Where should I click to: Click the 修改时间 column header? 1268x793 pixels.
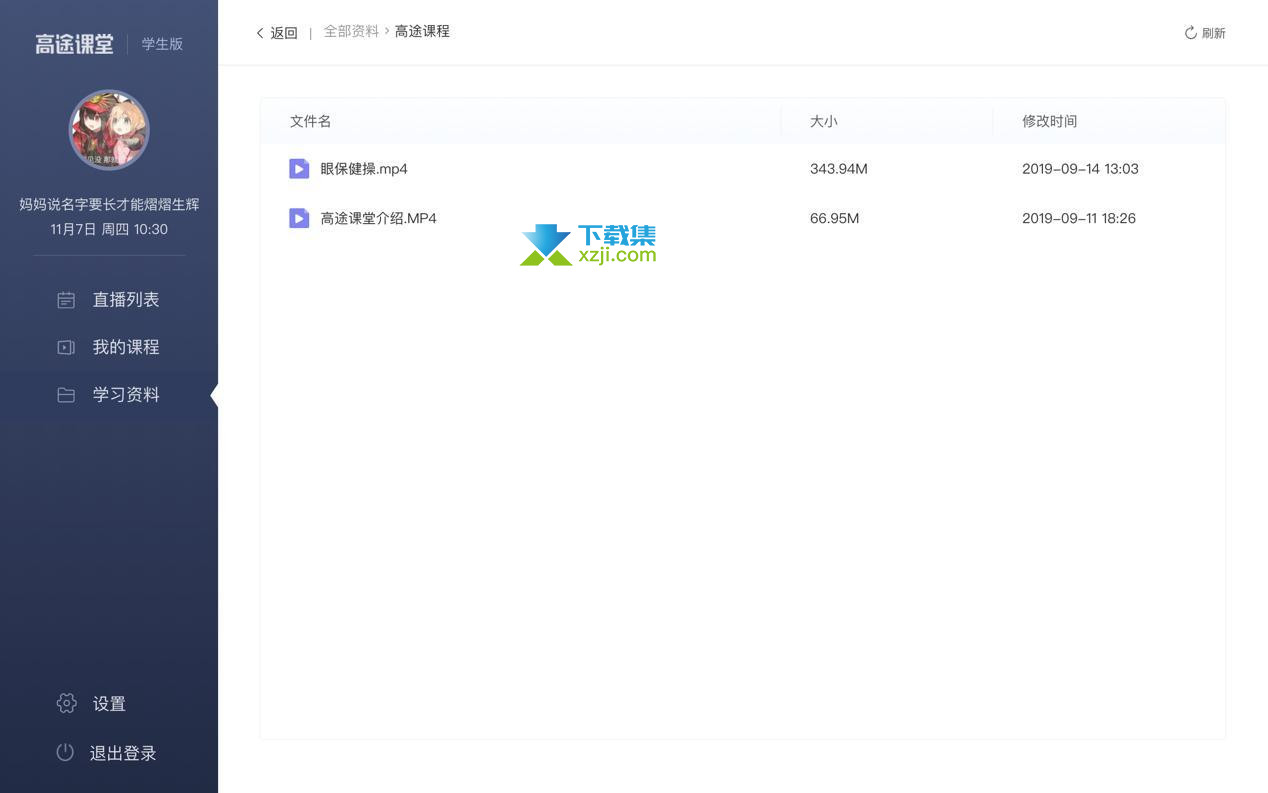pos(1049,121)
